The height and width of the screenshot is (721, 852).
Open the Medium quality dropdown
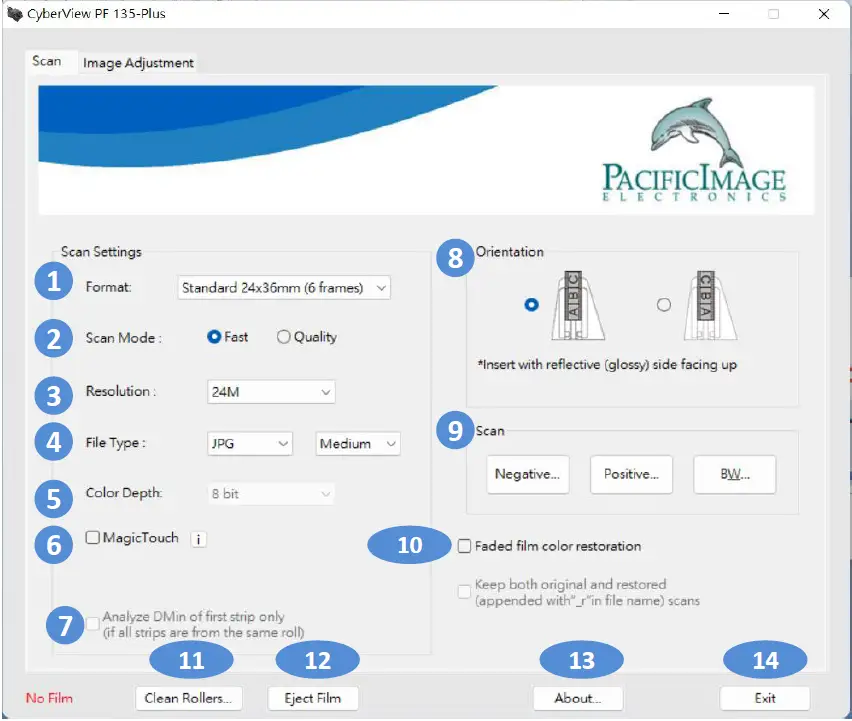coord(358,444)
